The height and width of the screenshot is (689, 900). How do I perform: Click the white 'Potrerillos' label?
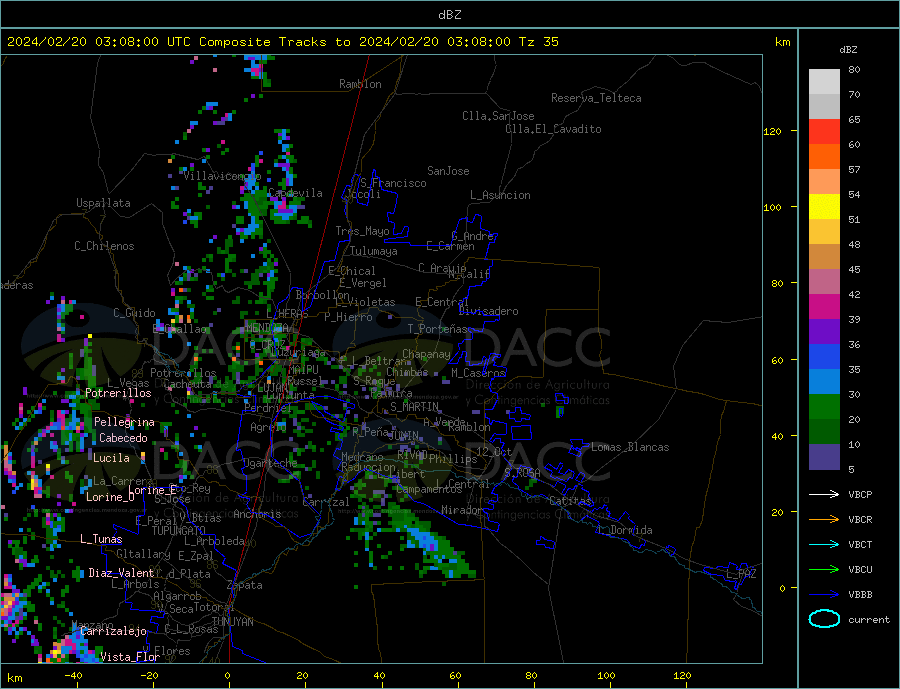pyautogui.click(x=118, y=393)
